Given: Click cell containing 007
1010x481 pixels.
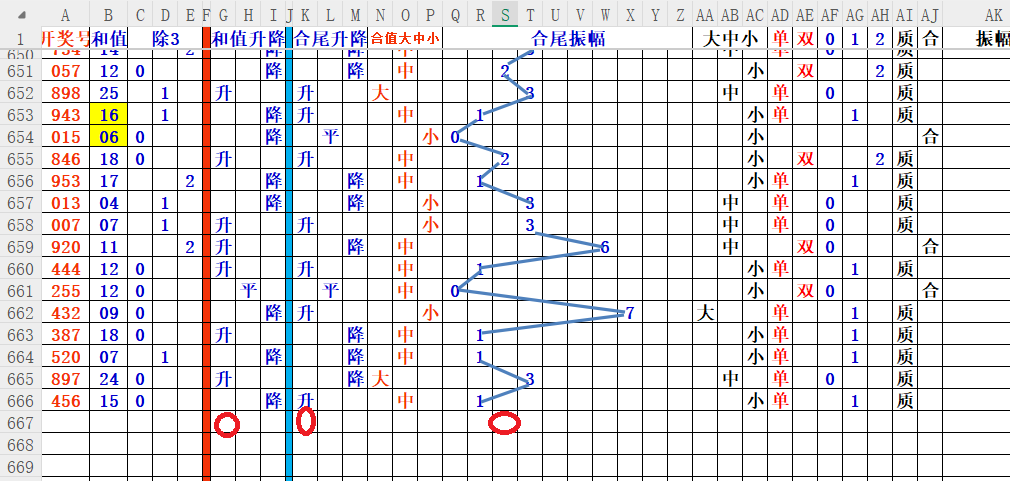Looking at the screenshot, I should coord(66,225).
